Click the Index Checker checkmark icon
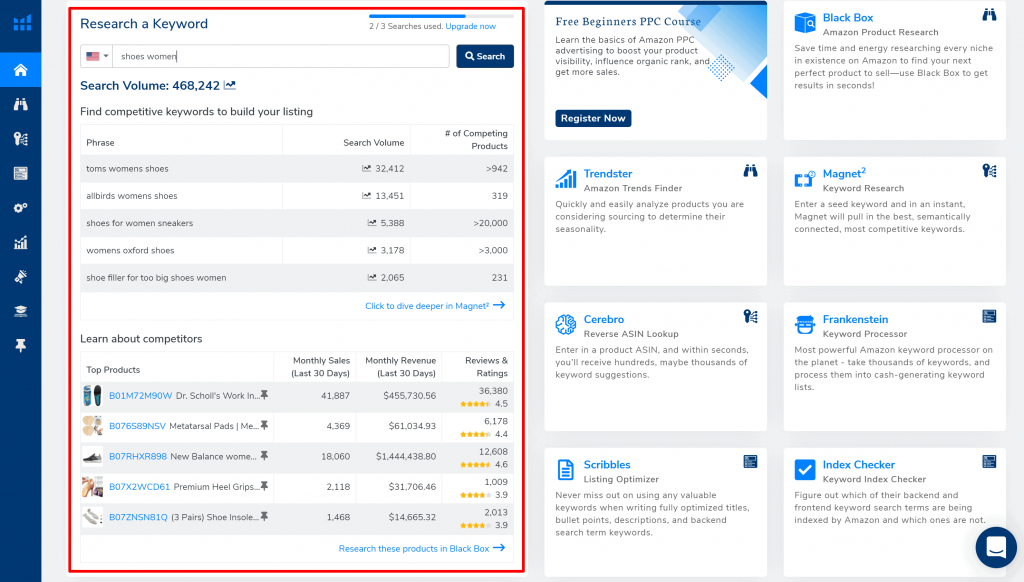This screenshot has width=1024, height=582. 805,470
